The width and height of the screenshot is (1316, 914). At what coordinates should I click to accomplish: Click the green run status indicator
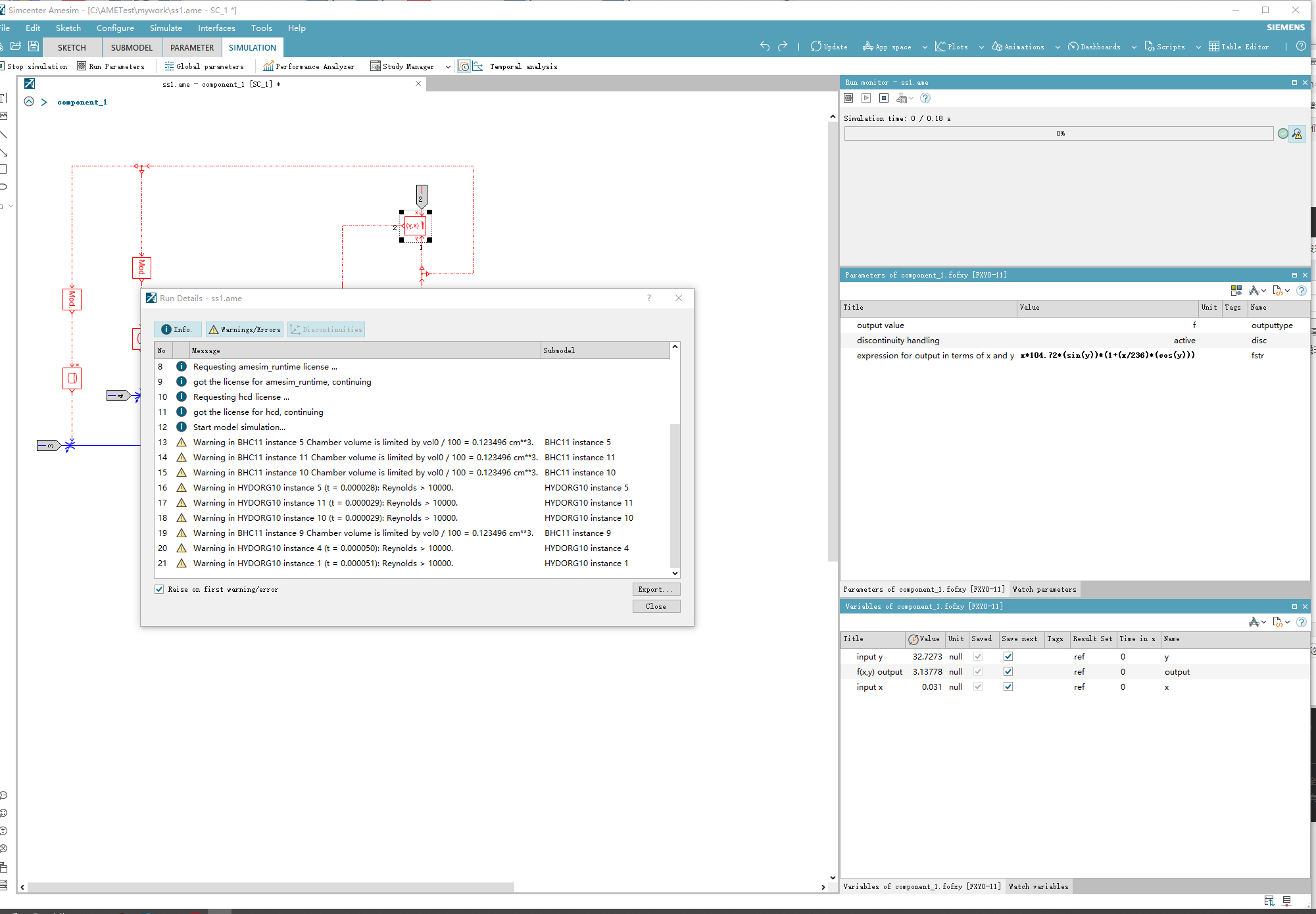click(x=1282, y=133)
